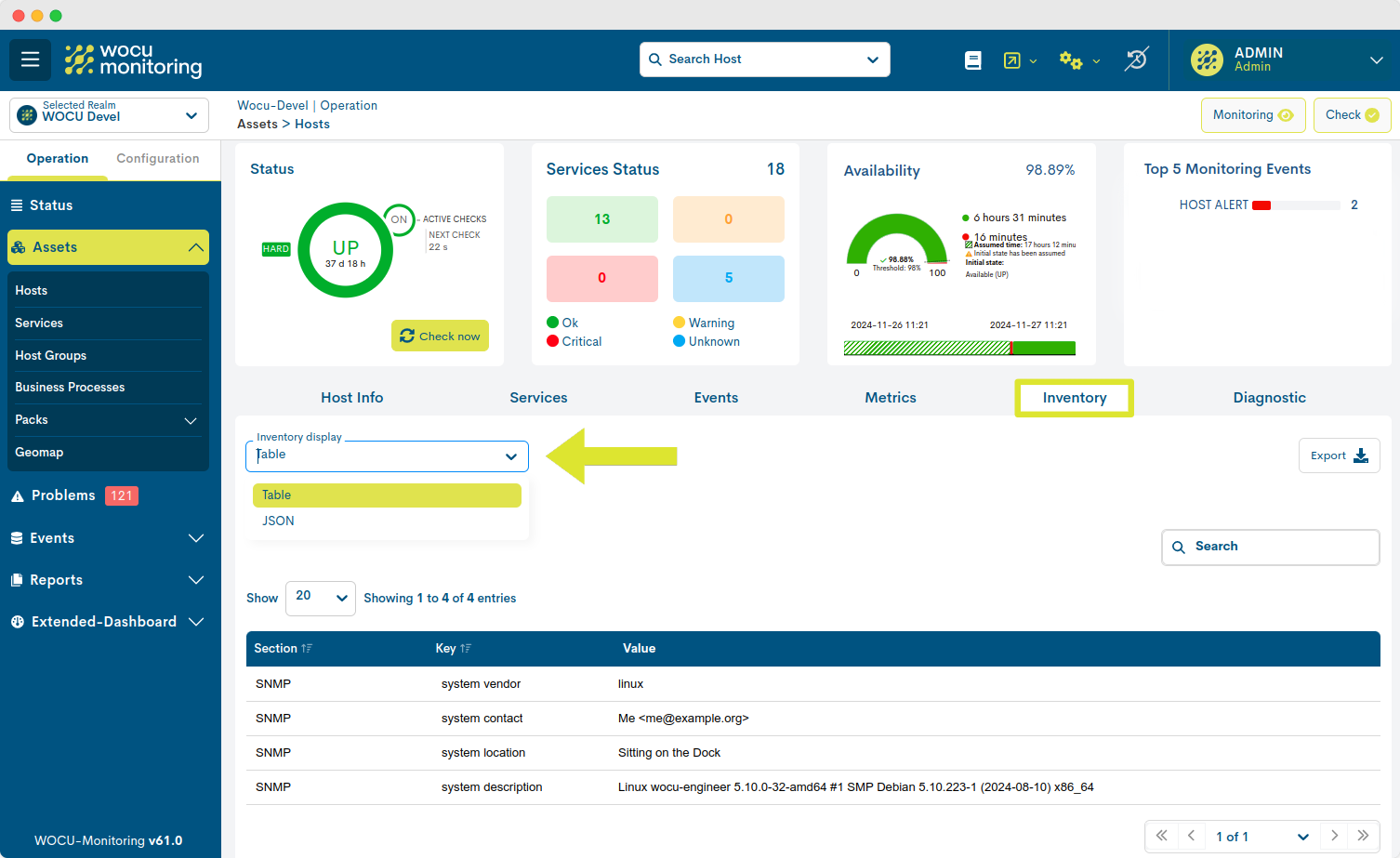Go to the first page arrow
The height and width of the screenshot is (858, 1400).
(1162, 836)
